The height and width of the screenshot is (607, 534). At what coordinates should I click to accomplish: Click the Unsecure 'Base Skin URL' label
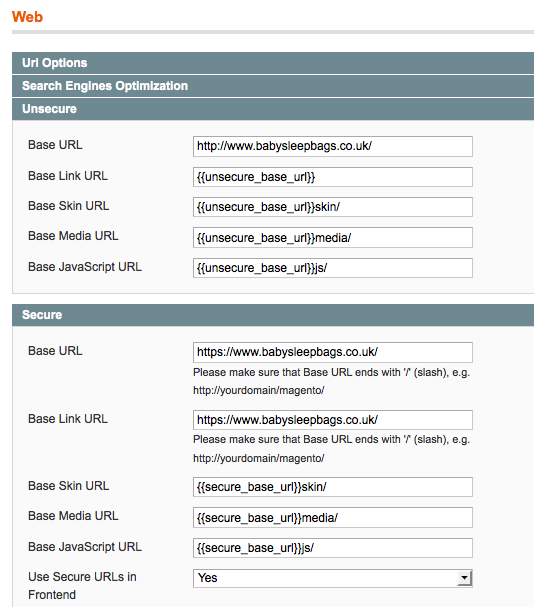coord(69,206)
